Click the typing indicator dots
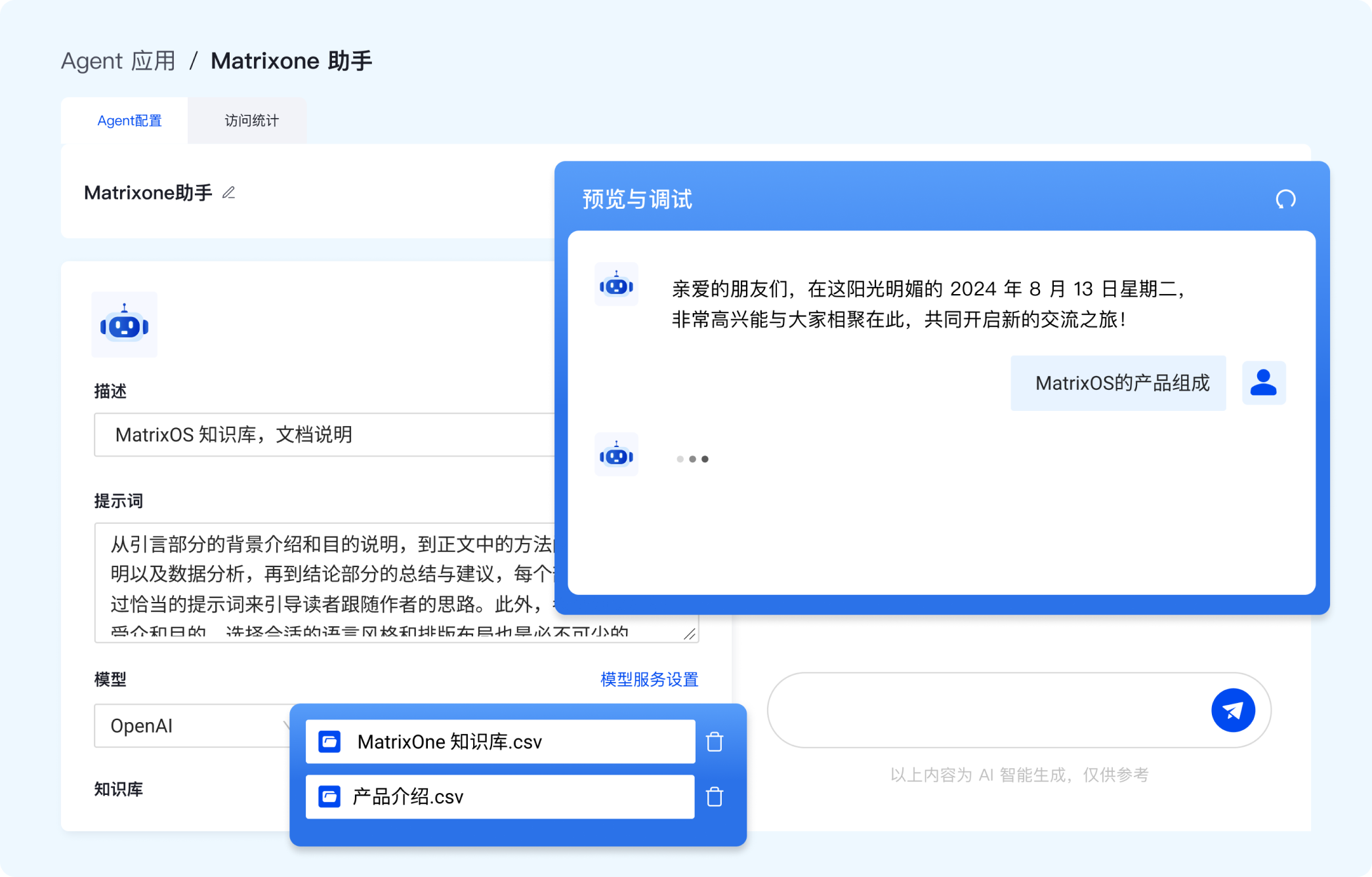The width and height of the screenshot is (1372, 877). point(692,459)
